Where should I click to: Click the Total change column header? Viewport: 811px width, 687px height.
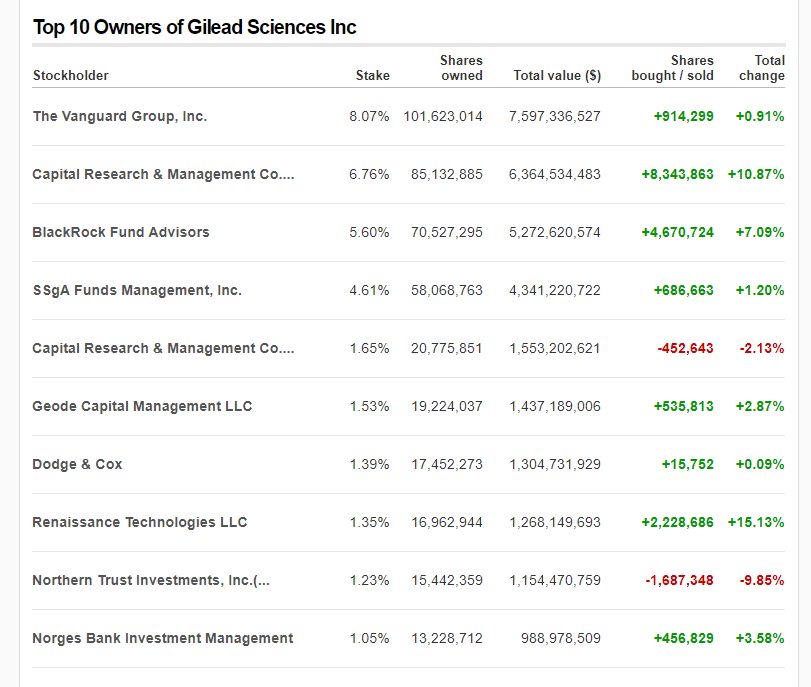pos(761,68)
